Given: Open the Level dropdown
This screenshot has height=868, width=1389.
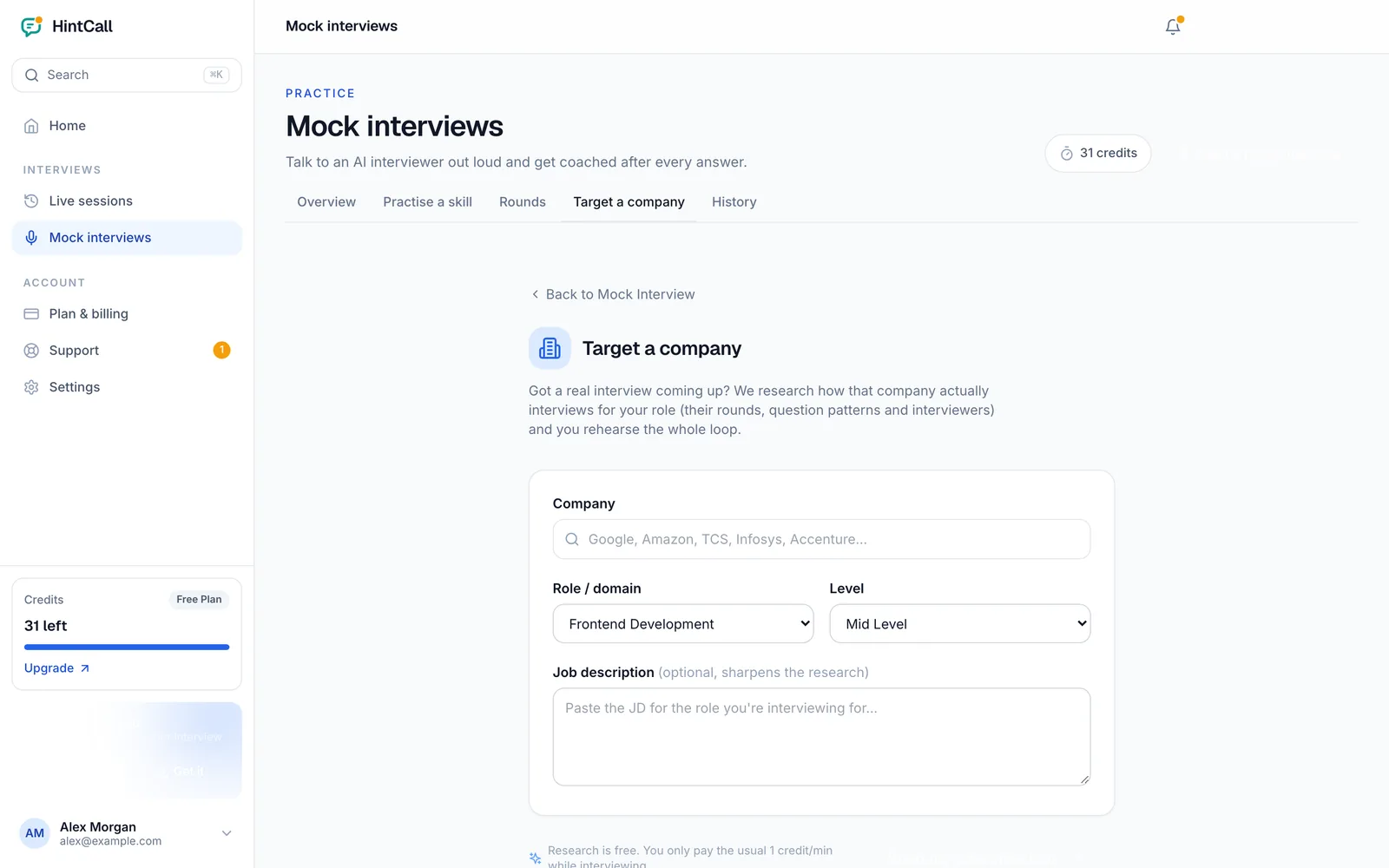Looking at the screenshot, I should tap(960, 624).
